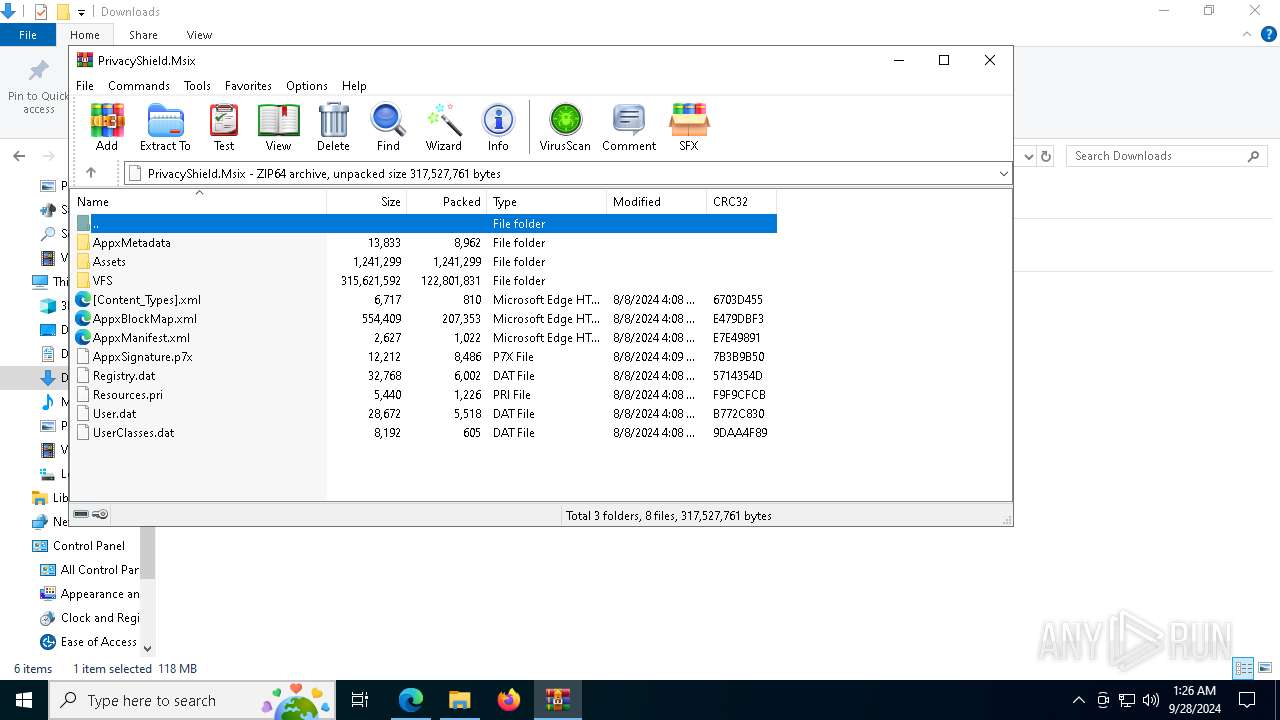Select the AppxSignature.p7x file

coord(425,357)
